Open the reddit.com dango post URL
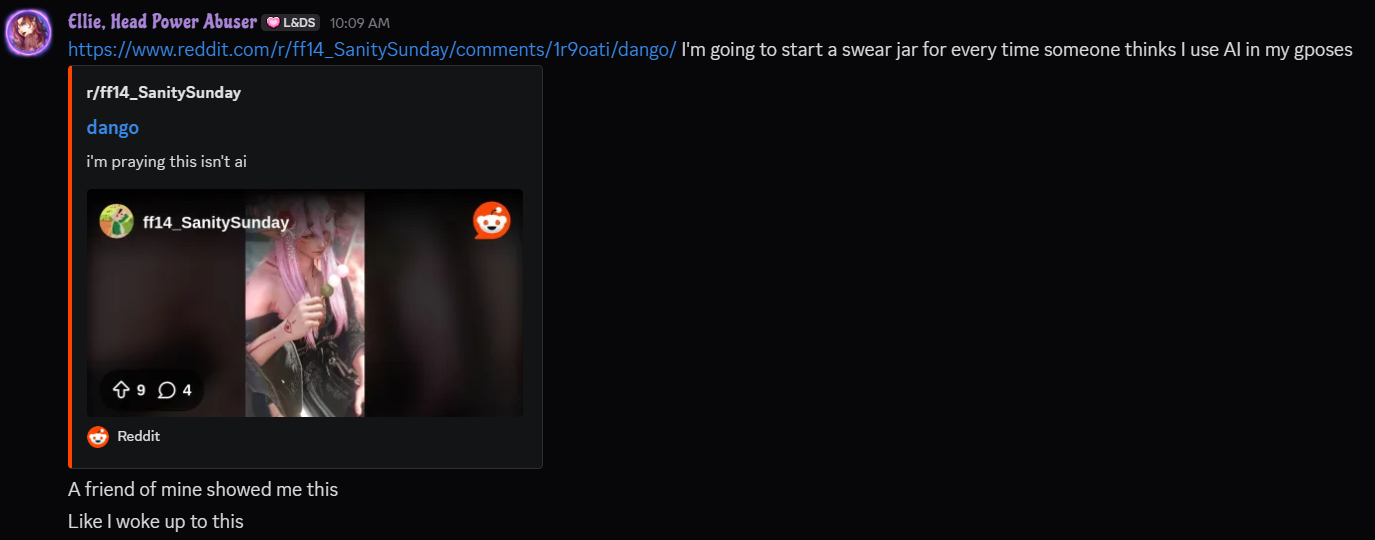Viewport: 1375px width, 540px height. [x=372, y=50]
